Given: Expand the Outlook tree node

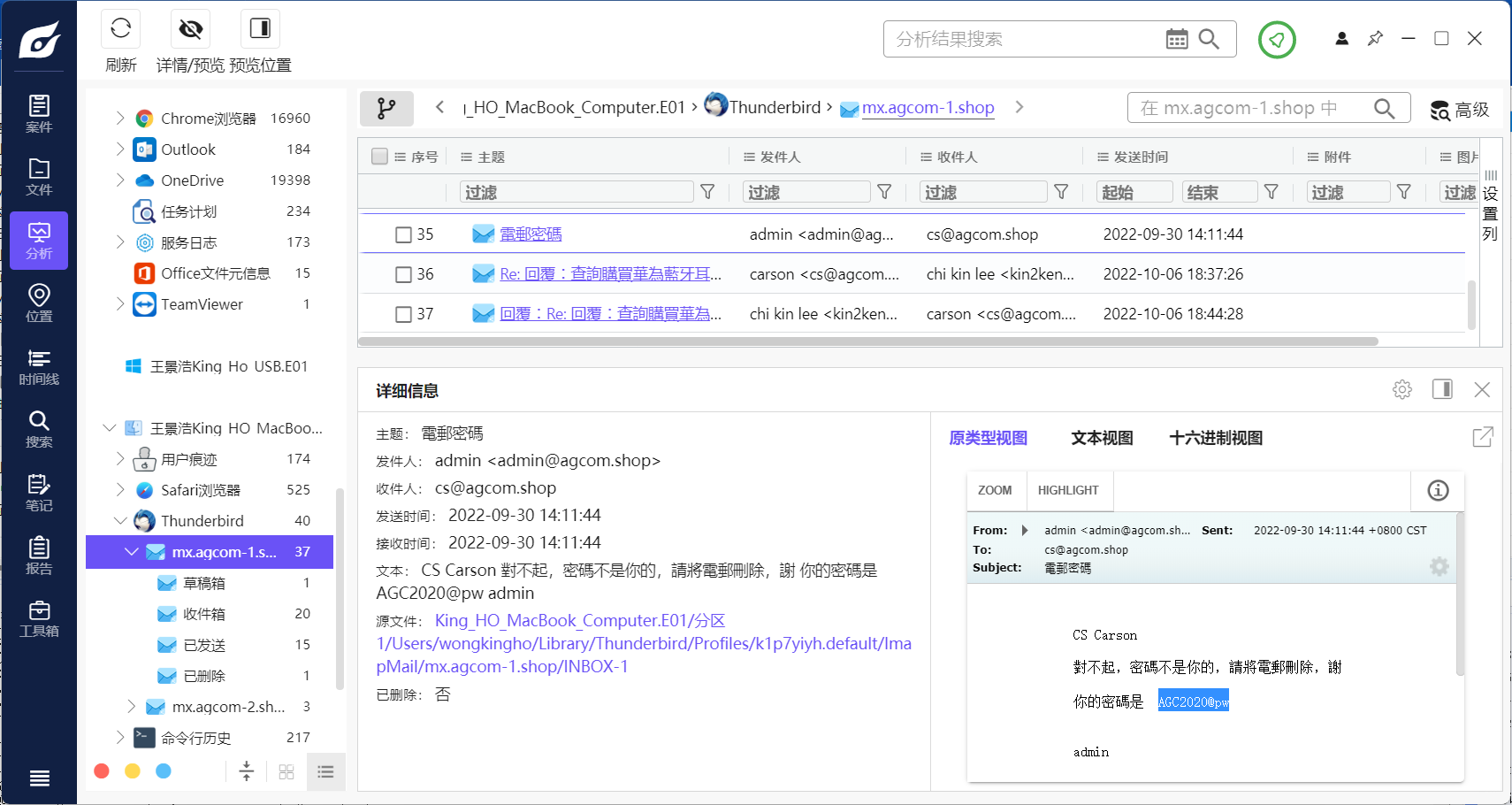Looking at the screenshot, I should [x=120, y=149].
